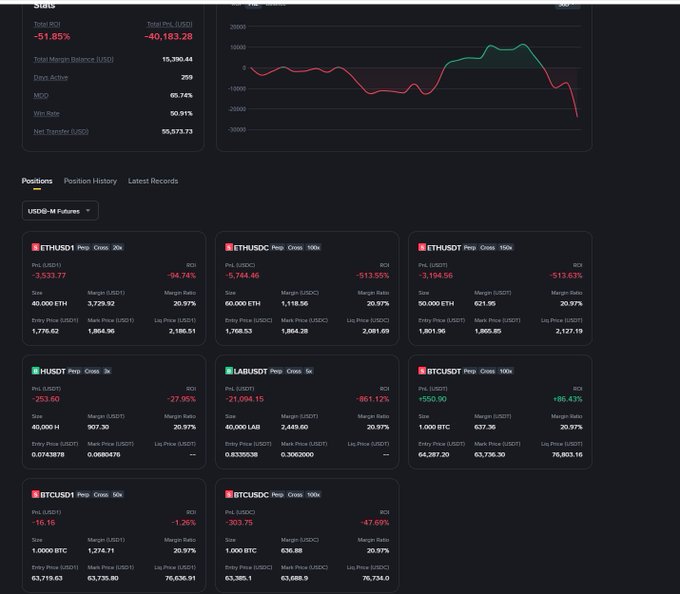The height and width of the screenshot is (594, 680).
Task: Open the ETHUSD1 position title
Action: pyautogui.click(x=57, y=248)
